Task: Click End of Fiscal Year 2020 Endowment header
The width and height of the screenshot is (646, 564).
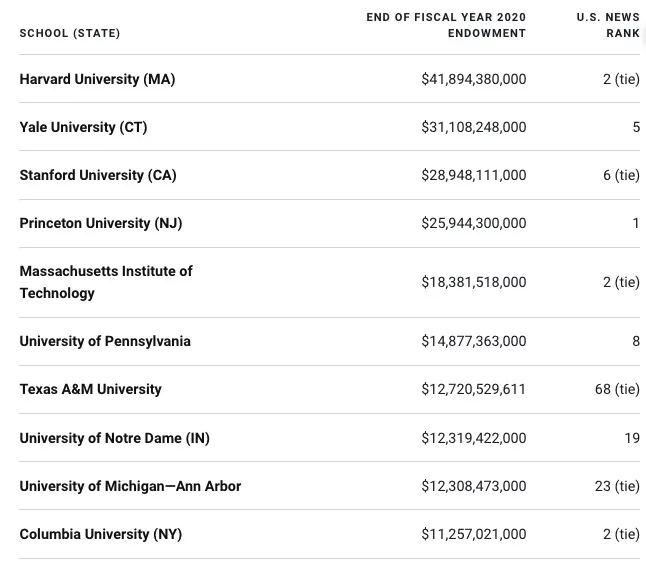Action: (446, 25)
